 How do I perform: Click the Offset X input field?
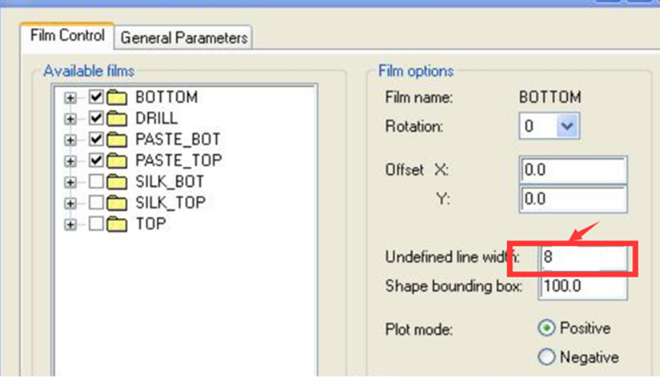[x=573, y=170]
